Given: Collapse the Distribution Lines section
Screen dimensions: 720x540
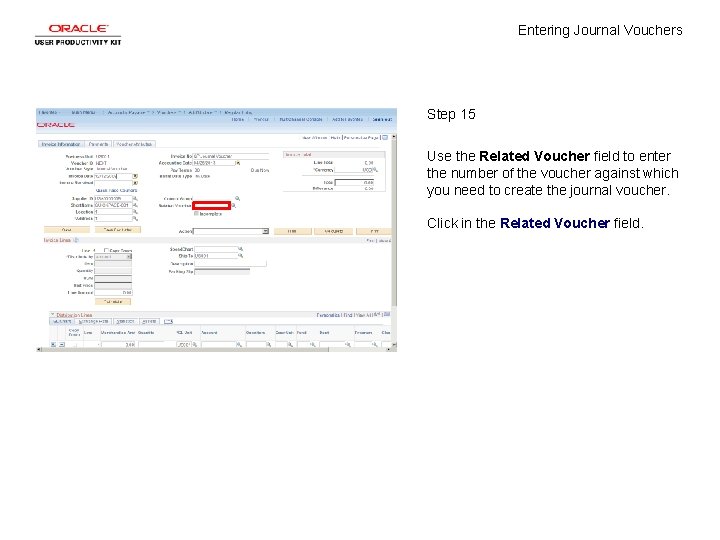Looking at the screenshot, I should coord(52,315).
